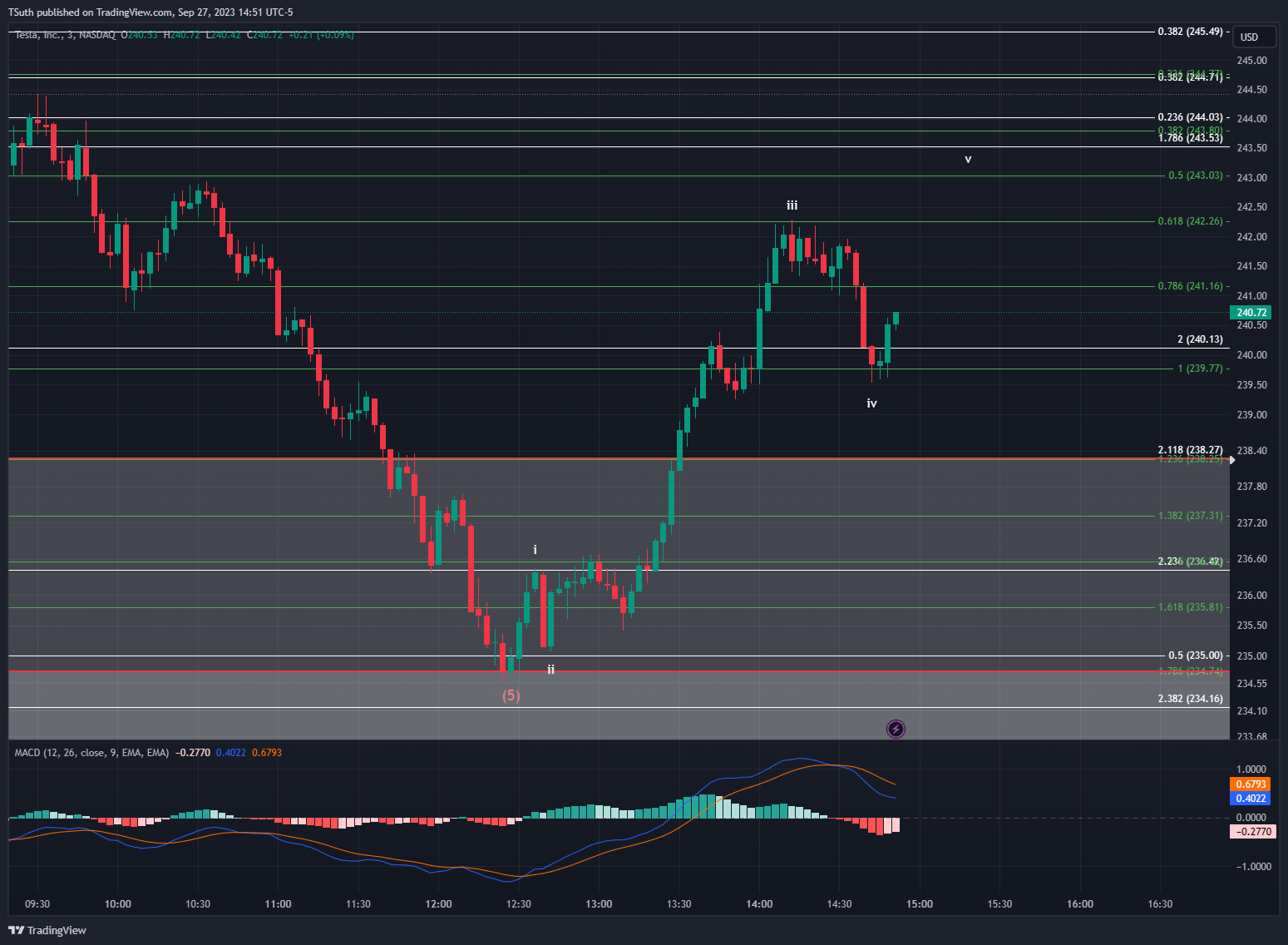The height and width of the screenshot is (945, 1288).
Task: Select the wave label 'ii' near the low
Action: click(x=550, y=670)
